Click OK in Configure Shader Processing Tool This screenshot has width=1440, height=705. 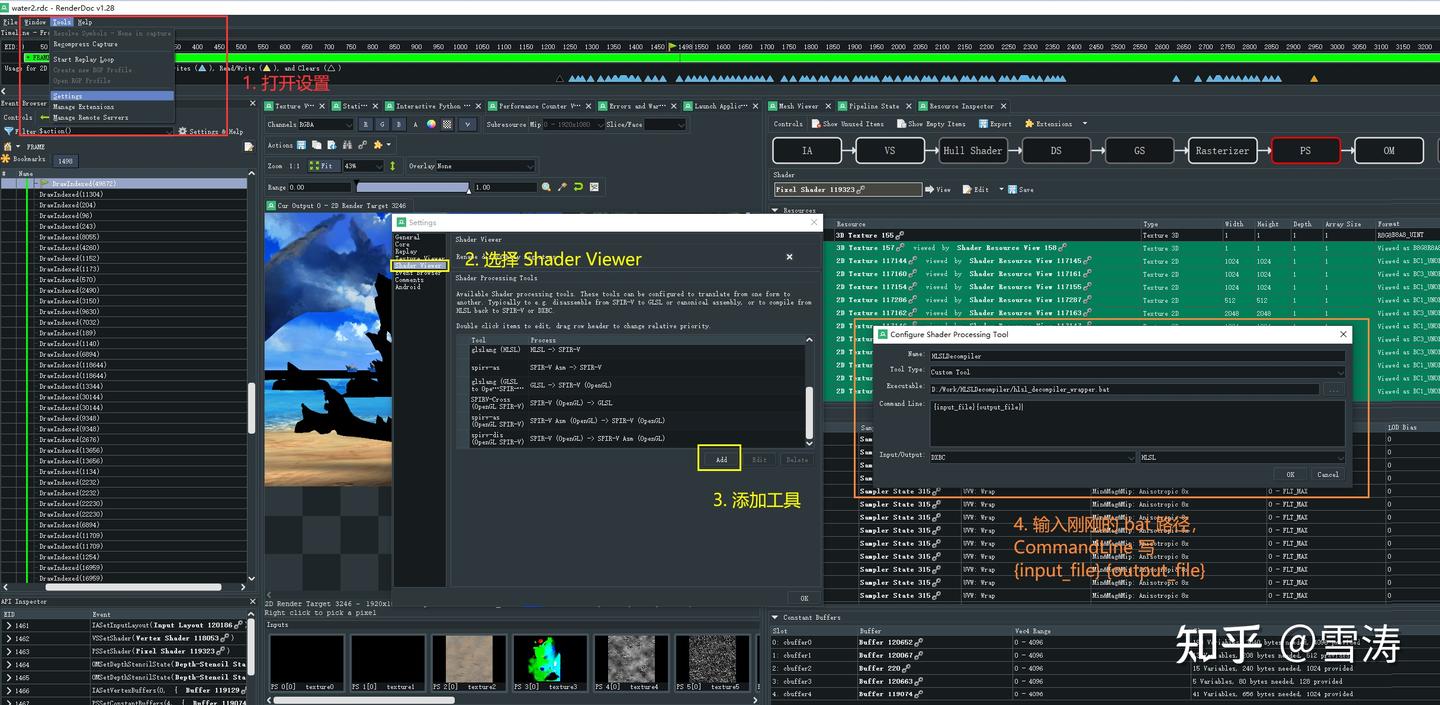pos(1290,474)
